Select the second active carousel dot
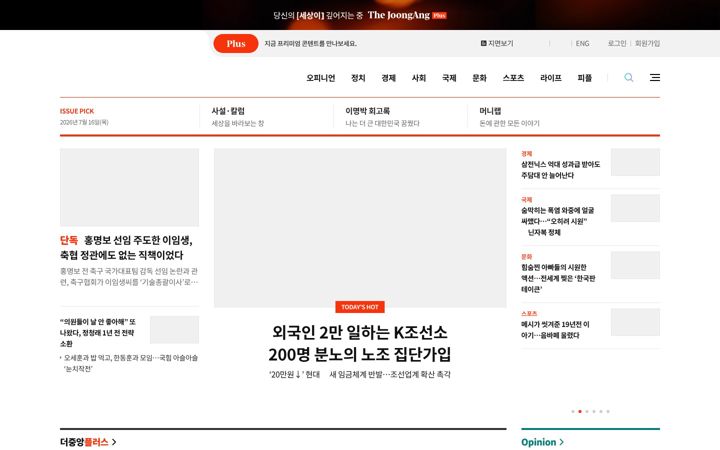720x450 pixels. coord(580,411)
